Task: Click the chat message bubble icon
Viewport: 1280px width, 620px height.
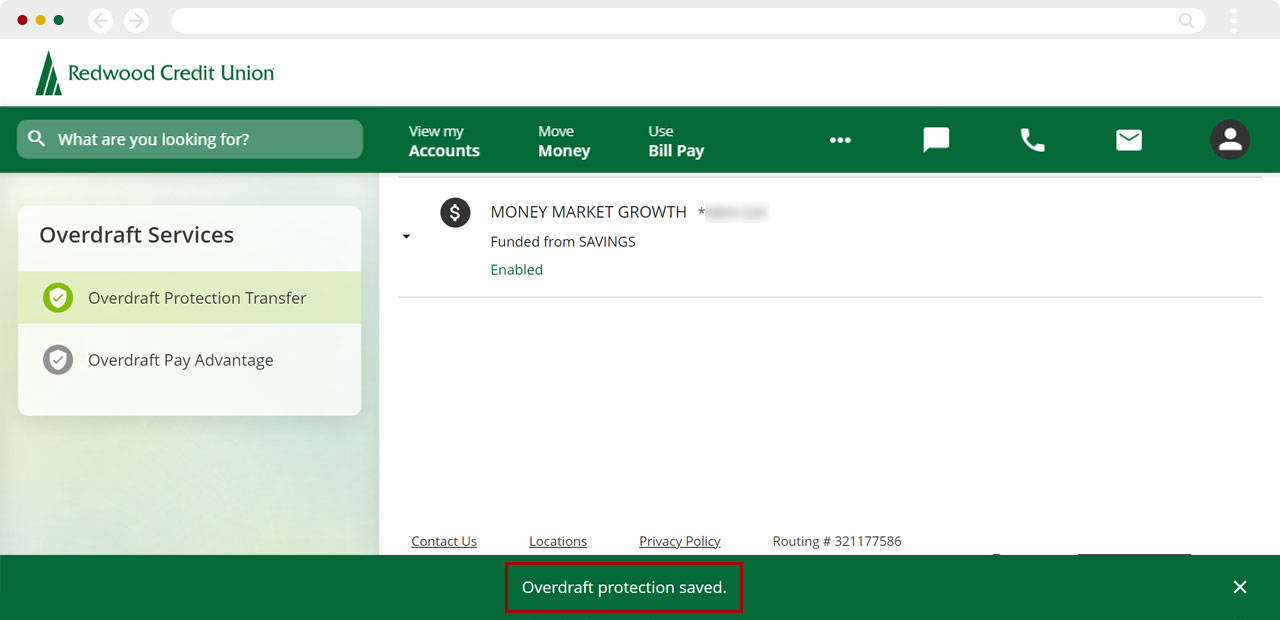Action: tap(936, 140)
